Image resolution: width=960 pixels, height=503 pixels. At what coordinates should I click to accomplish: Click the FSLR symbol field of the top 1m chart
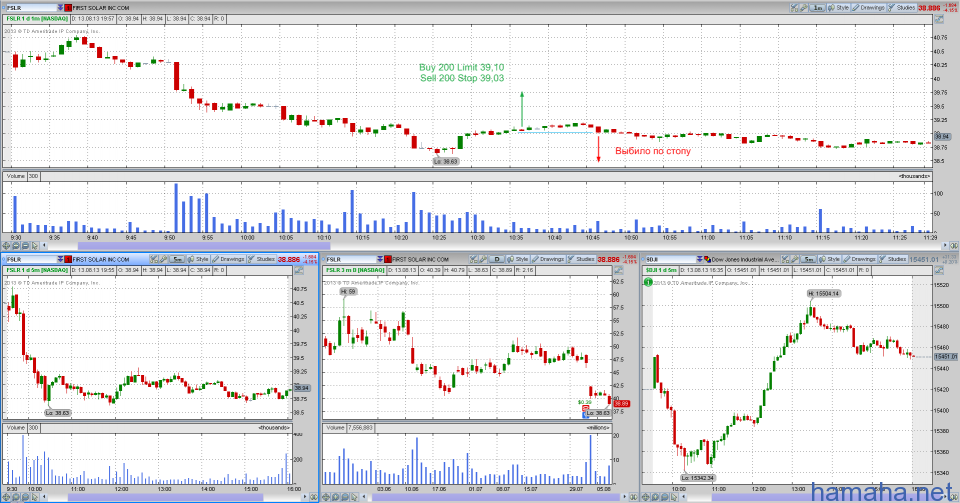(31, 8)
